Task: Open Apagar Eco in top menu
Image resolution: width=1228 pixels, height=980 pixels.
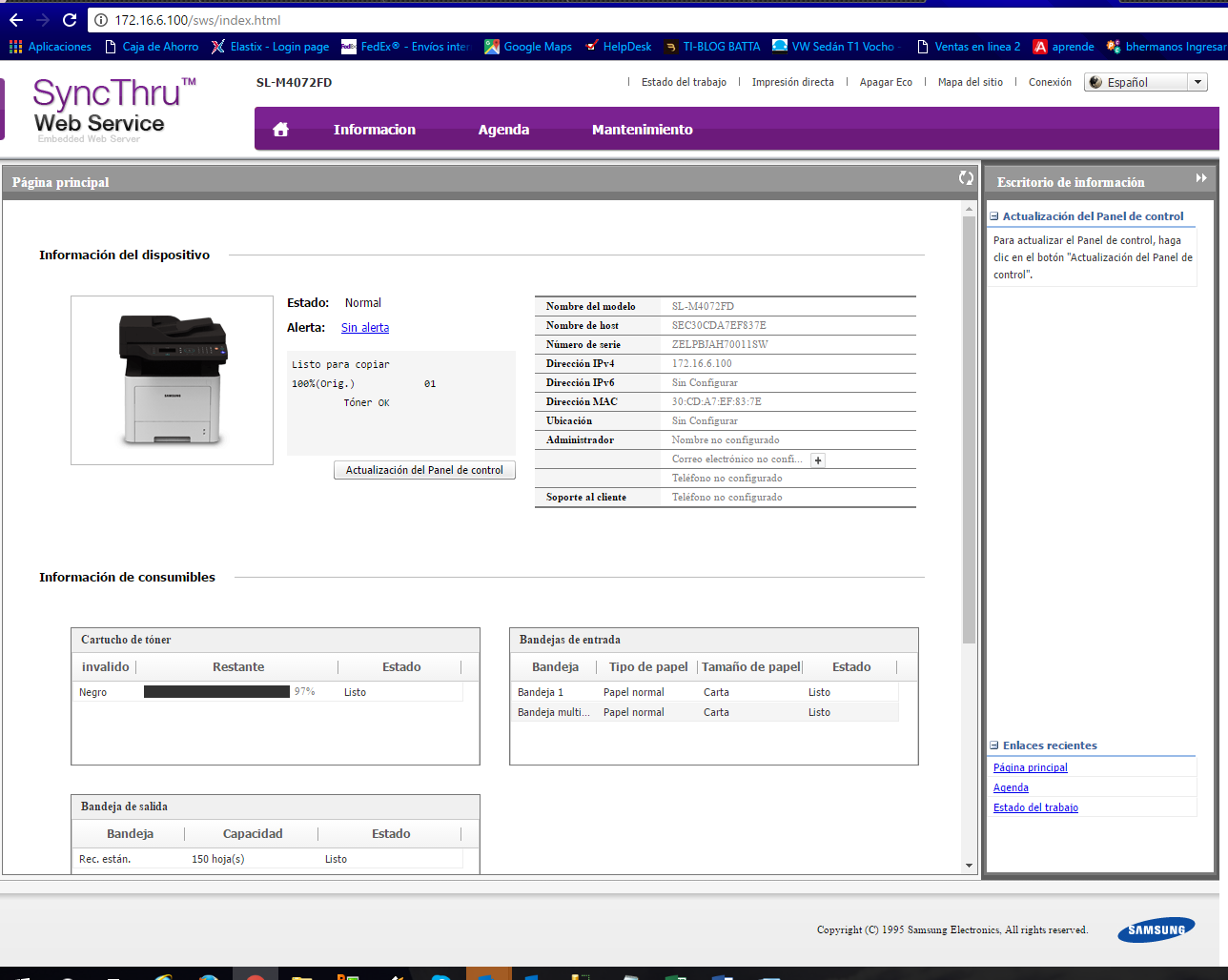Action: click(886, 82)
